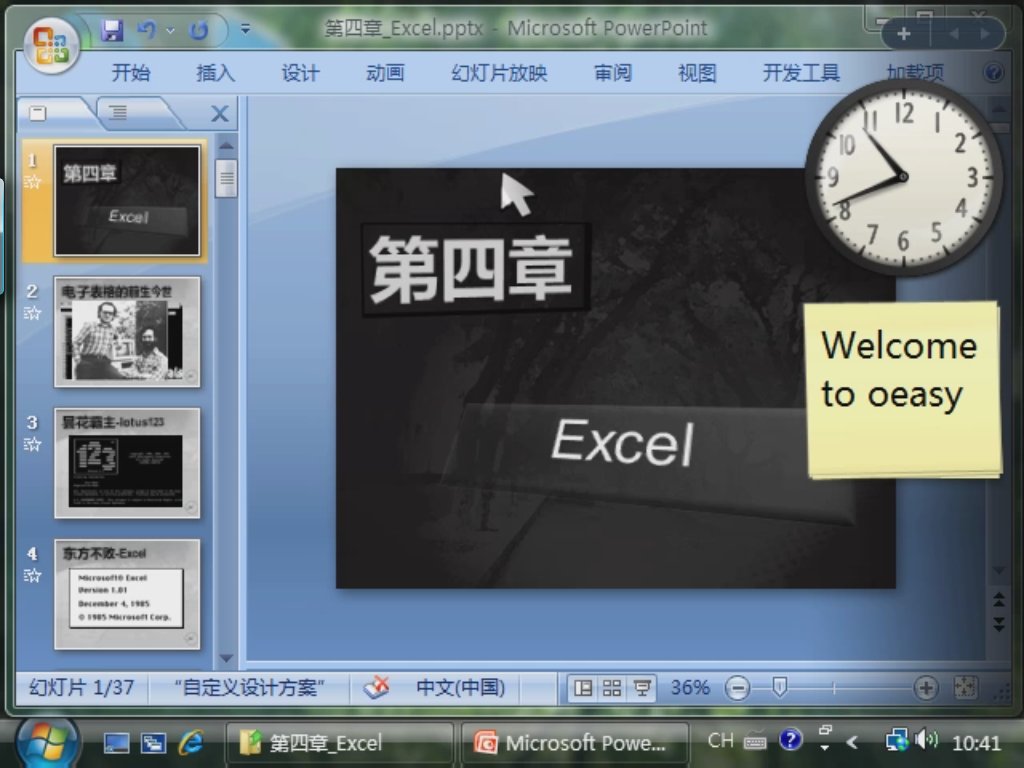
Task: Click the 自定义设计方案 theme status entry
Action: click(x=249, y=687)
